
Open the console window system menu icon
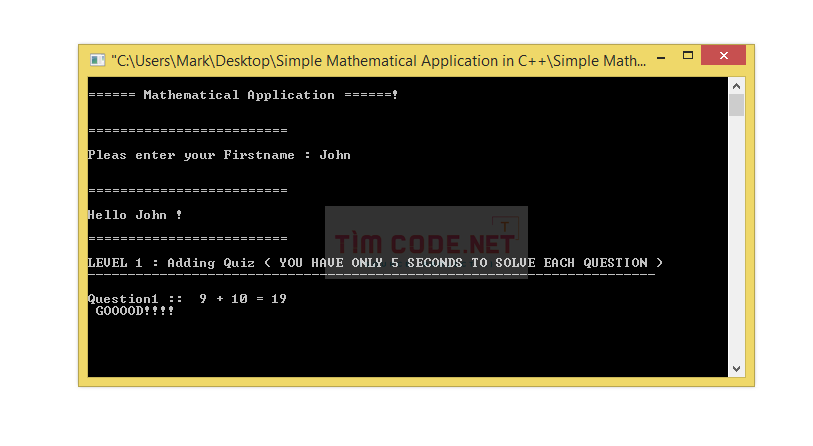click(97, 60)
